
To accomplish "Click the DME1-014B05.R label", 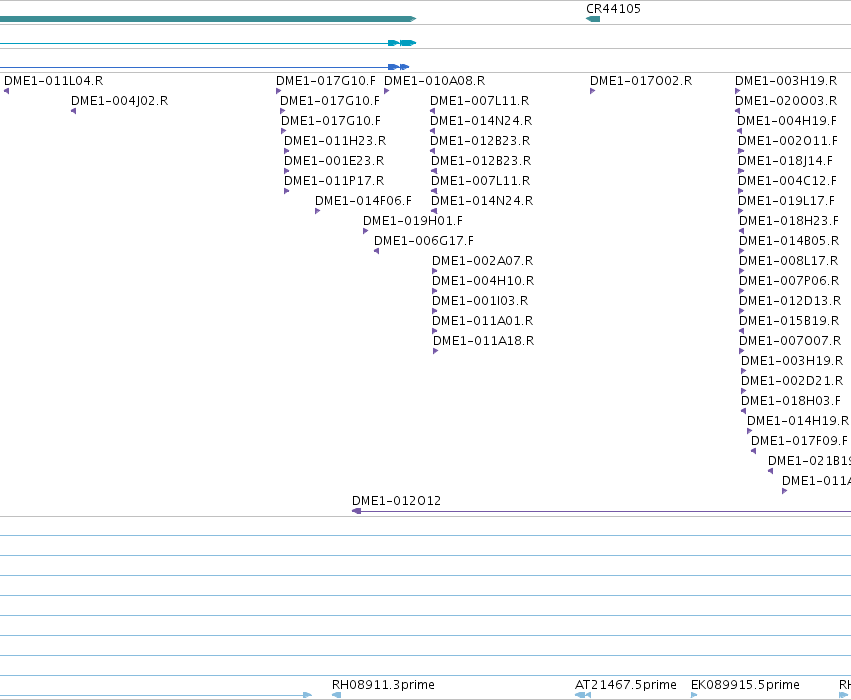I will (x=789, y=241).
